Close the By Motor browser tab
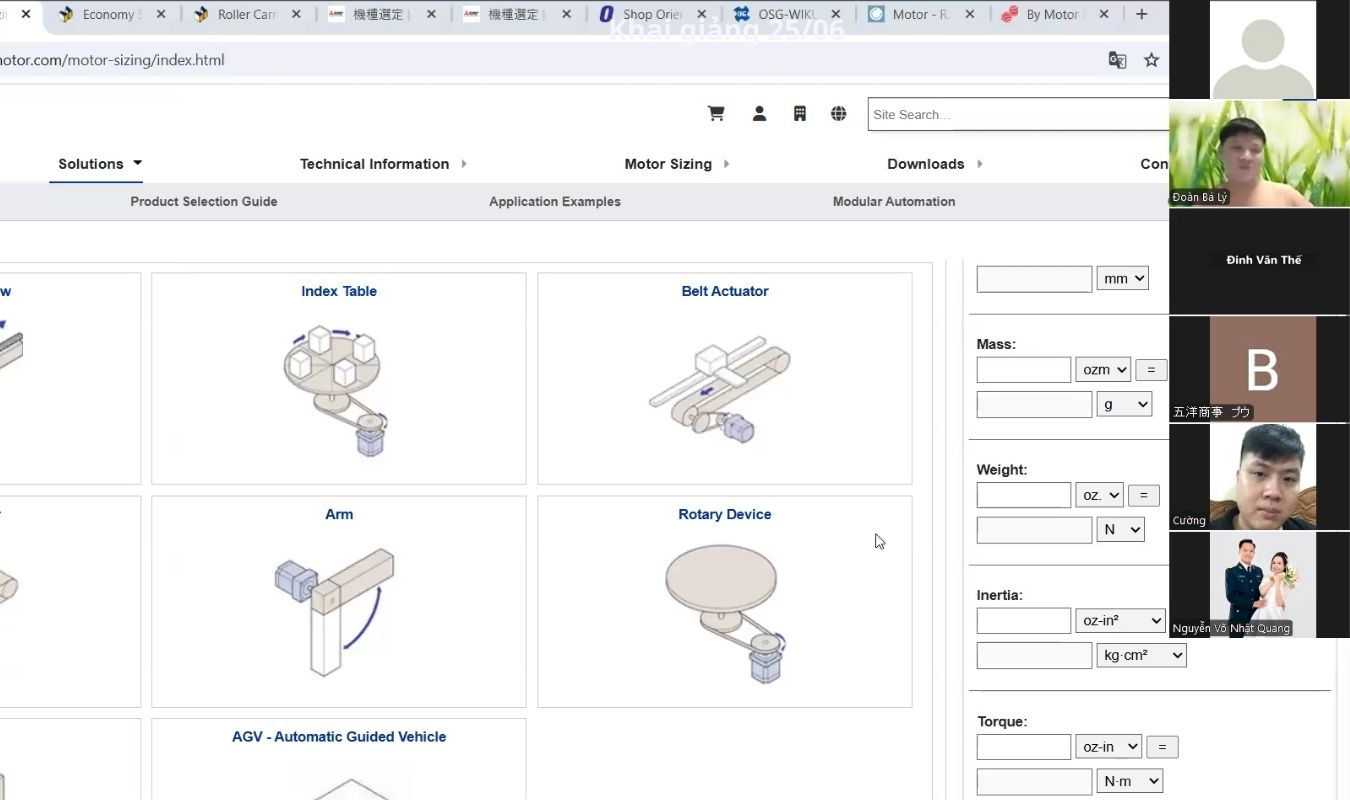1350x800 pixels. [x=1104, y=15]
